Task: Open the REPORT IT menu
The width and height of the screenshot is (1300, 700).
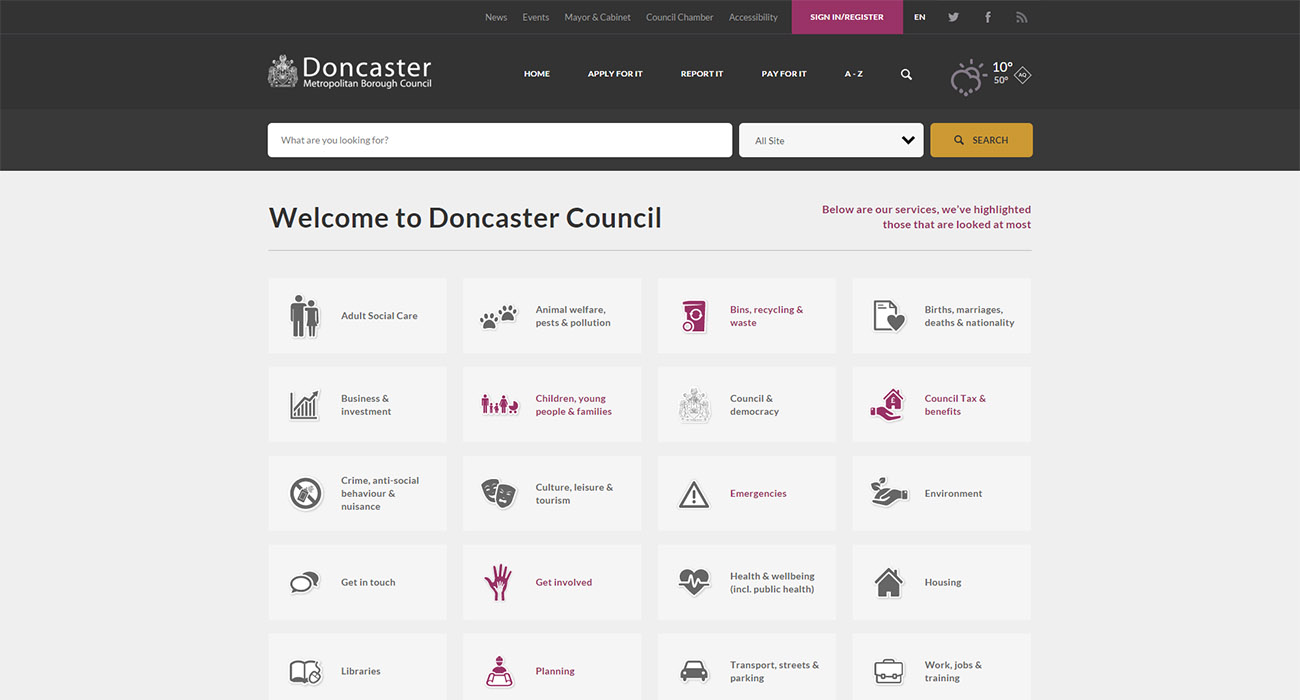Action: (x=702, y=74)
